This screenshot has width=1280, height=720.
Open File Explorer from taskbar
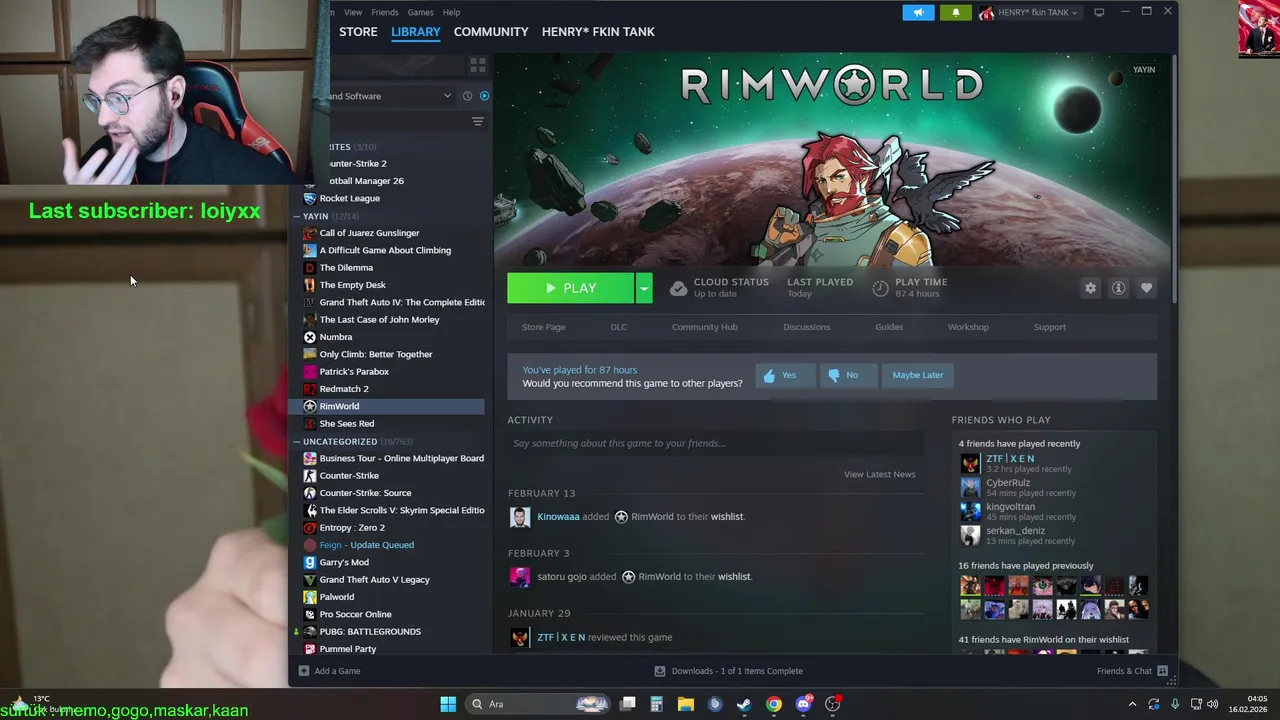click(x=685, y=704)
